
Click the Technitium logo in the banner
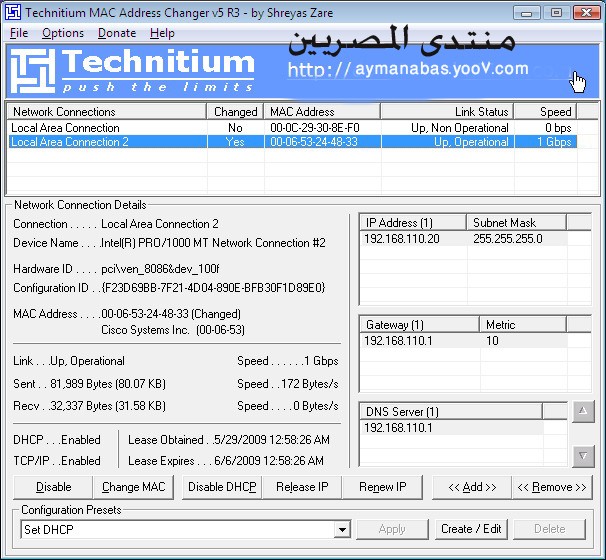tap(133, 71)
